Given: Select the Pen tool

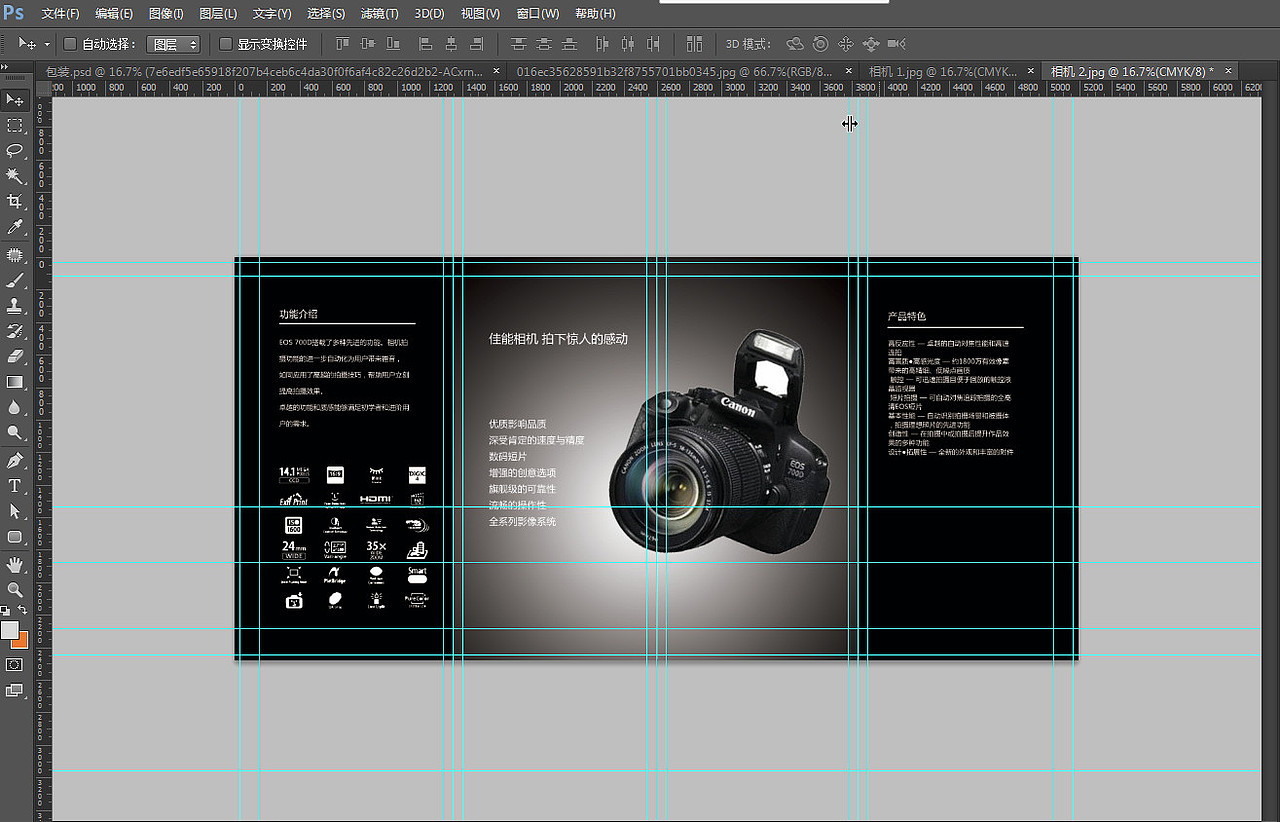Looking at the screenshot, I should [15, 460].
